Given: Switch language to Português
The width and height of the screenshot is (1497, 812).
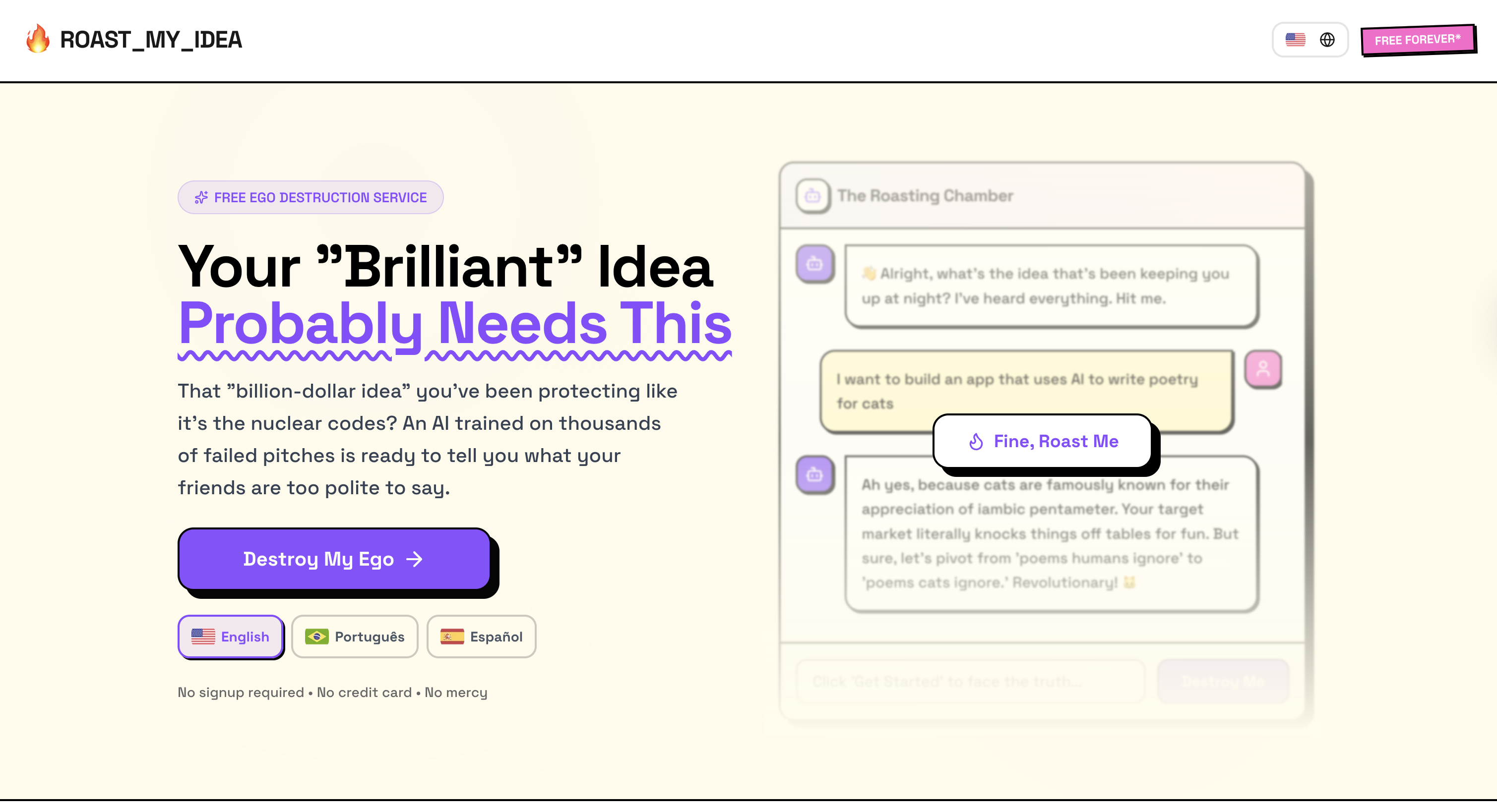Looking at the screenshot, I should pos(355,637).
